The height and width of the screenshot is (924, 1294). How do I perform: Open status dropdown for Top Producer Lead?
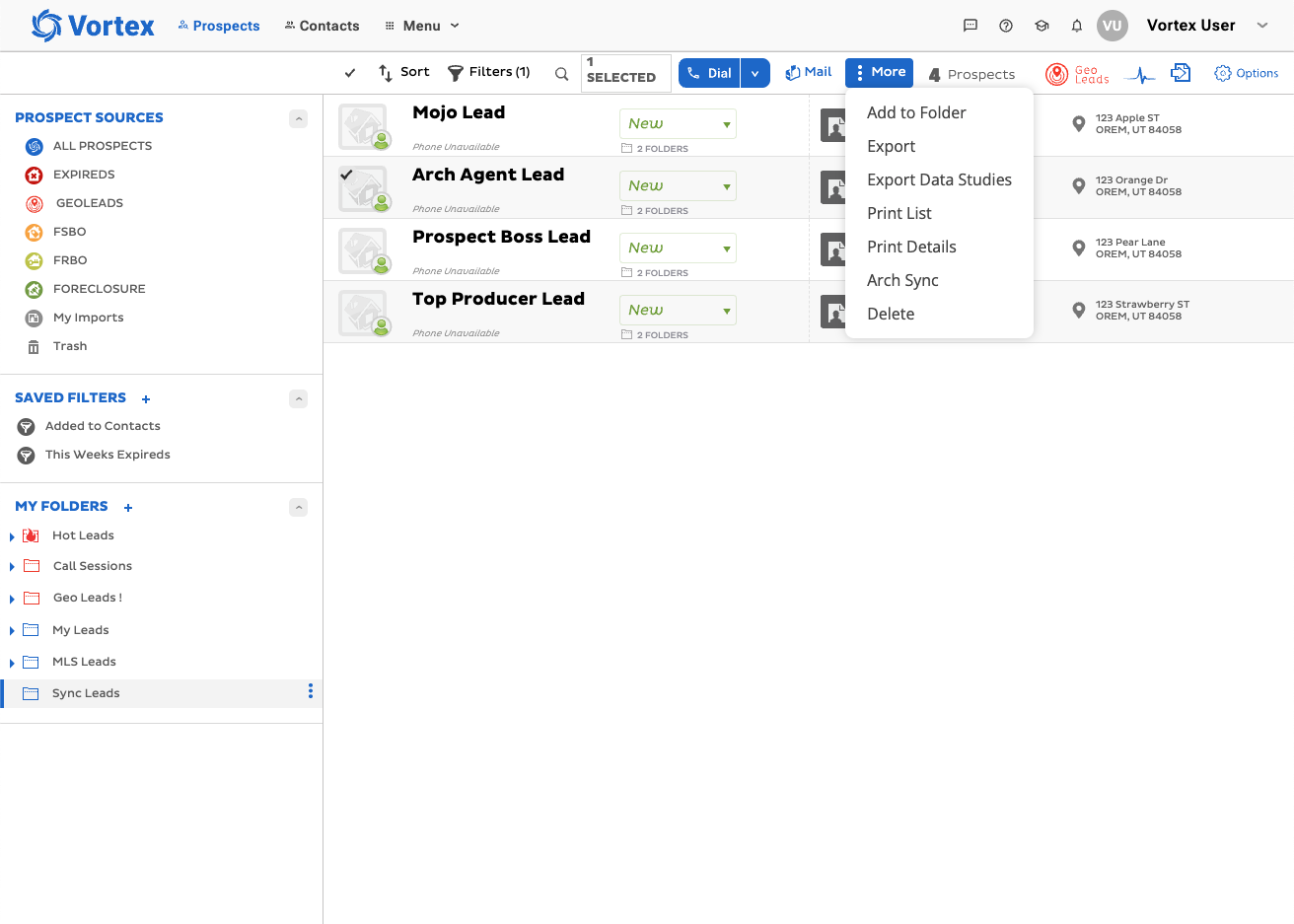click(x=678, y=310)
